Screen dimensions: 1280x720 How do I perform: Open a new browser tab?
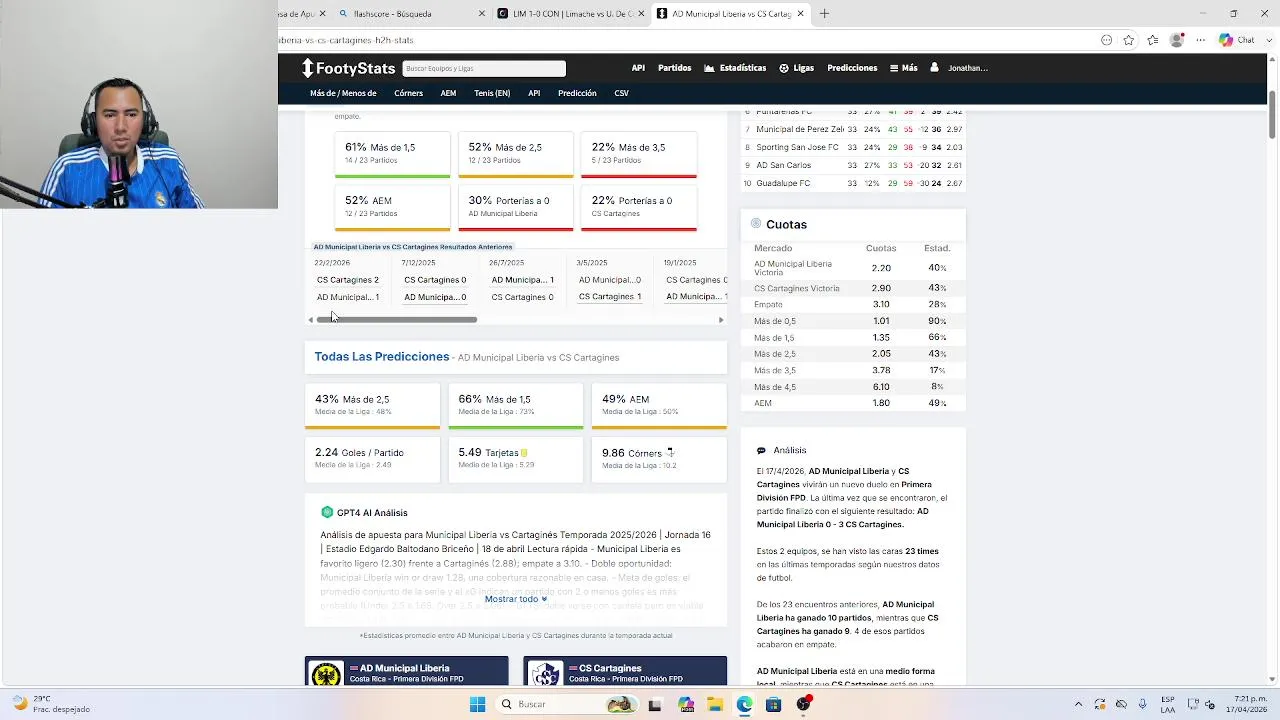(824, 14)
